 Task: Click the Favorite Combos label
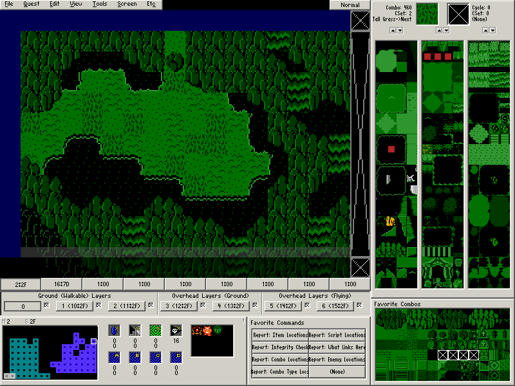397,304
